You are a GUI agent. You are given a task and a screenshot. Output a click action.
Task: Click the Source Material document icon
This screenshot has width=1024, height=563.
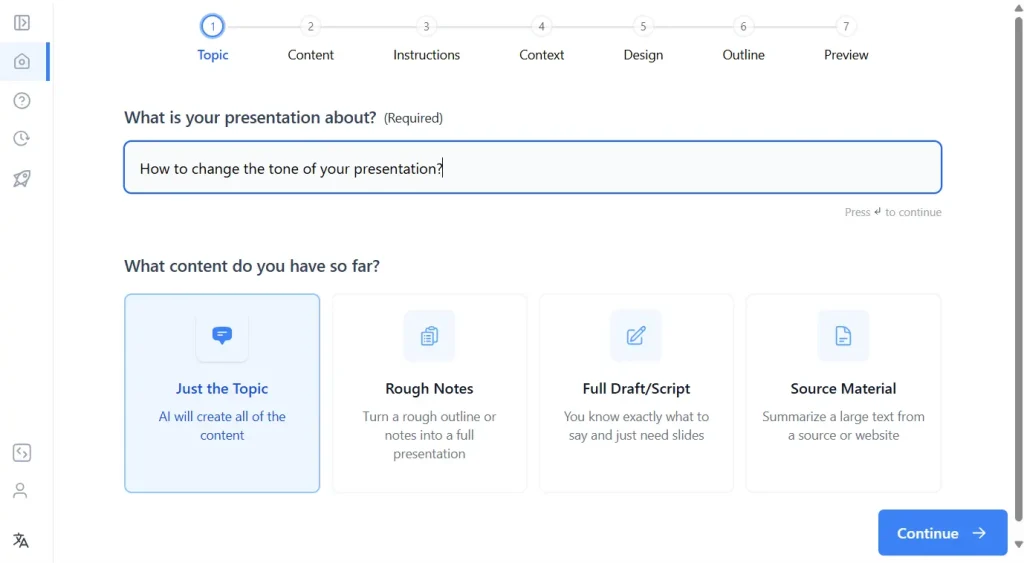point(843,336)
